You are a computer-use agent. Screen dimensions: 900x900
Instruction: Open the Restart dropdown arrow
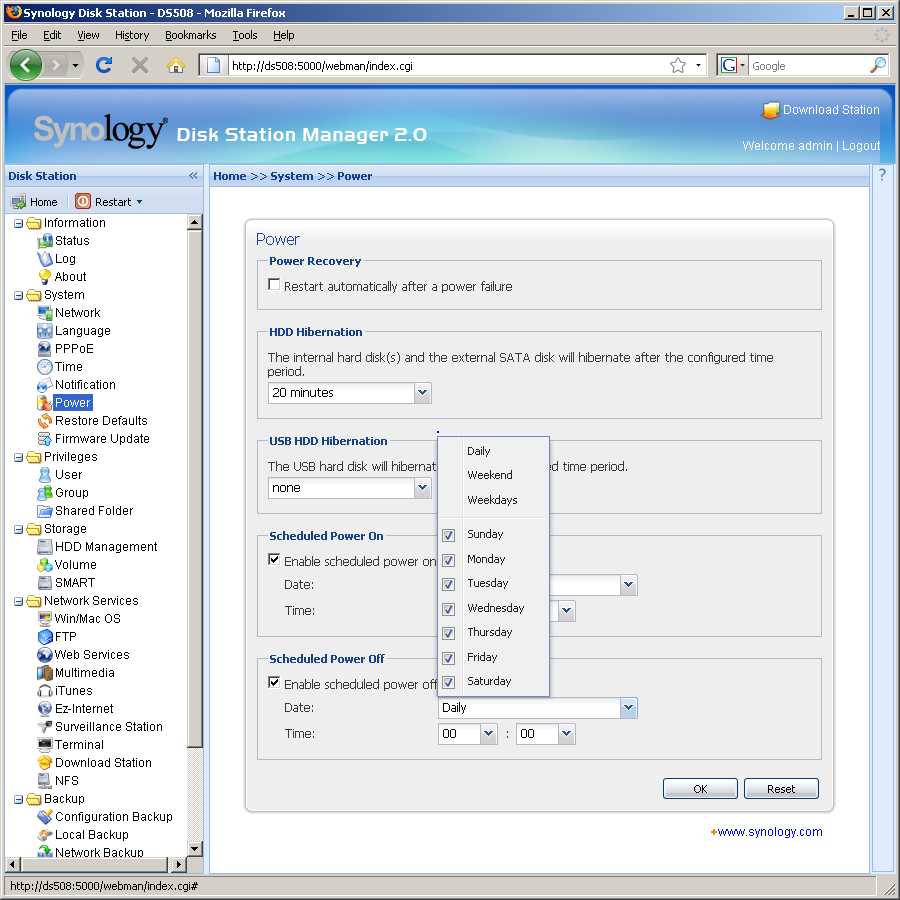139,202
